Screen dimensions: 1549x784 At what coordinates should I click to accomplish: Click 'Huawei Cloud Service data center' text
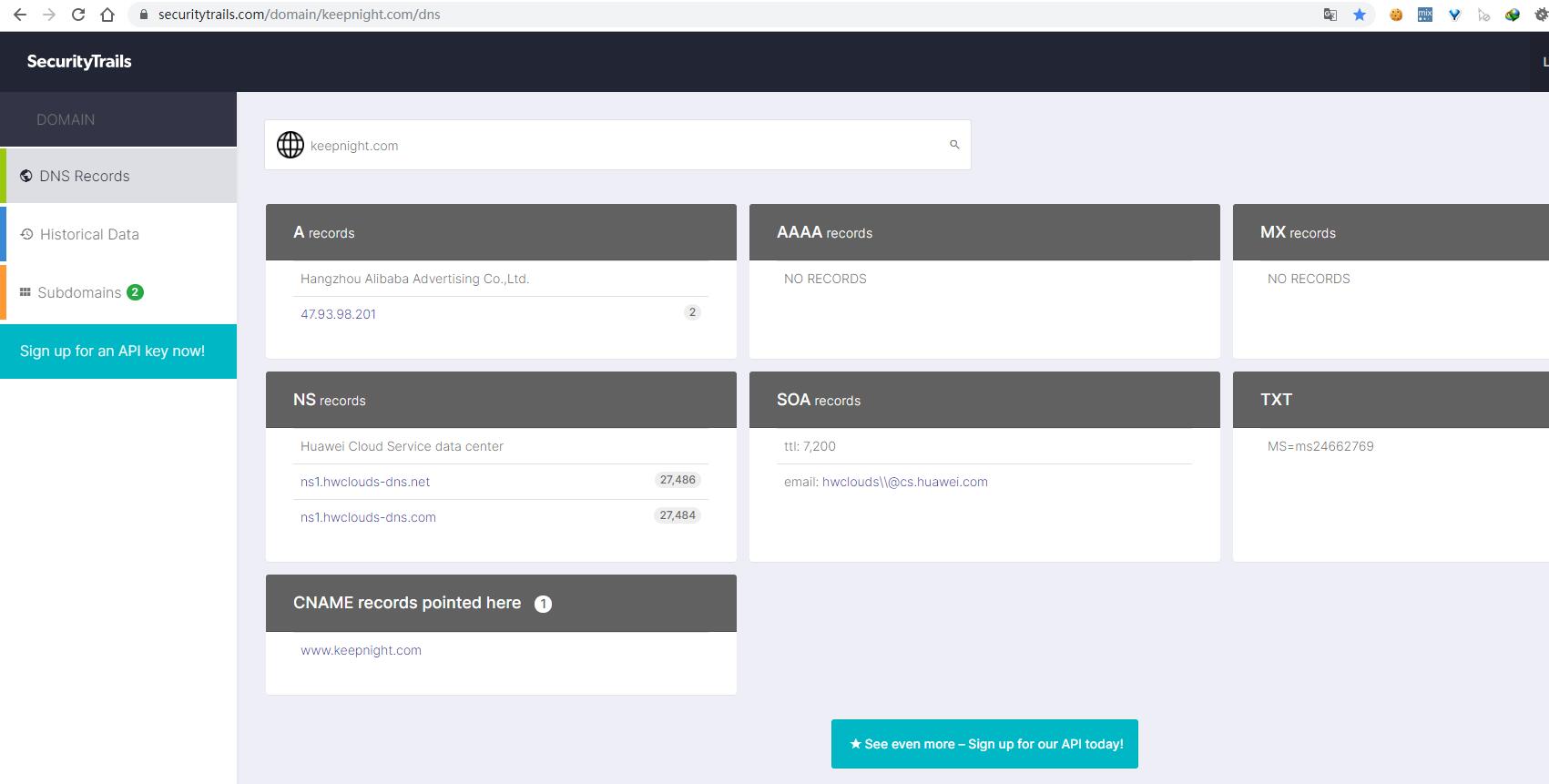click(x=402, y=446)
